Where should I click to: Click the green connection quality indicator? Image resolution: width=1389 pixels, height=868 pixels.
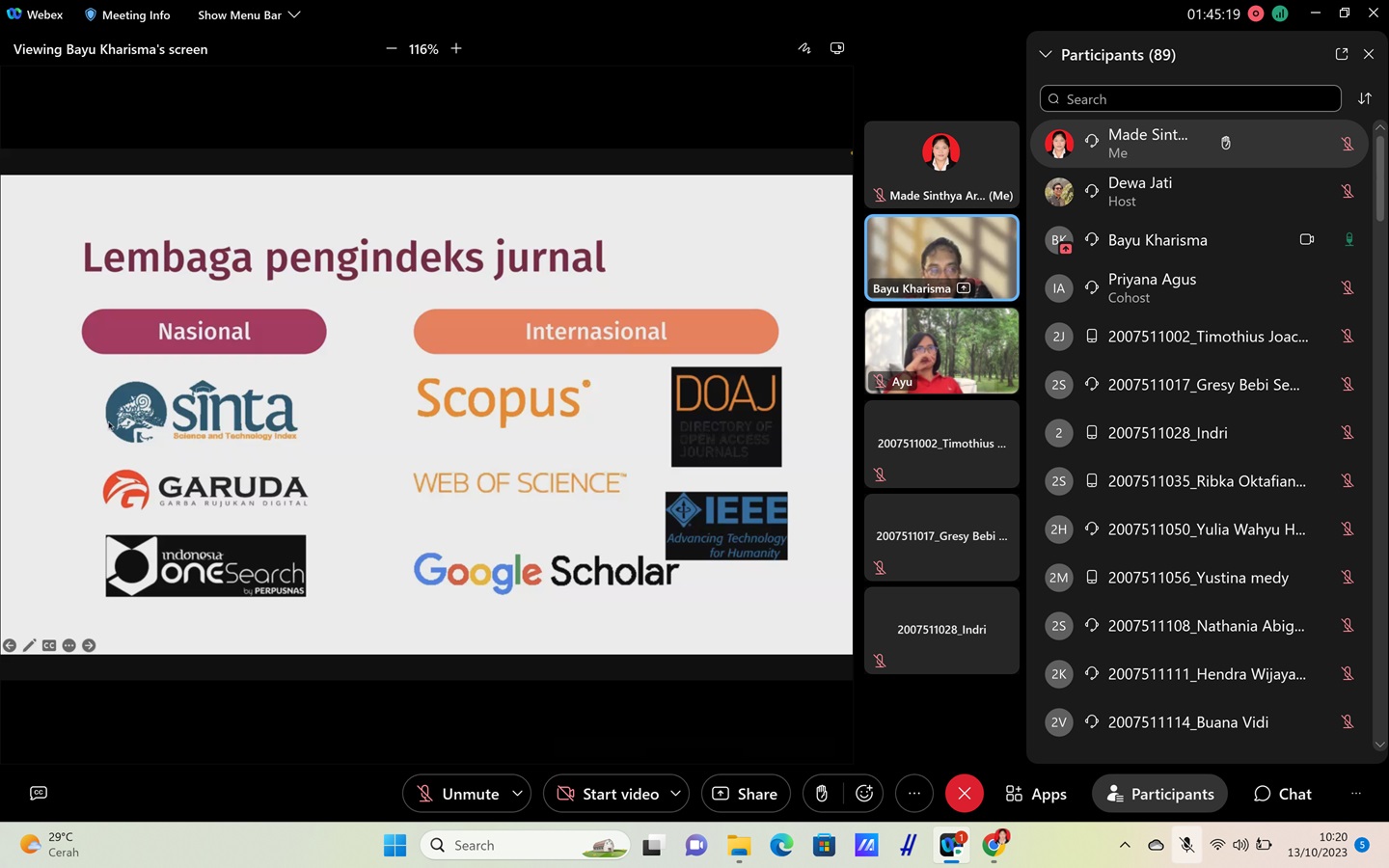(x=1280, y=14)
